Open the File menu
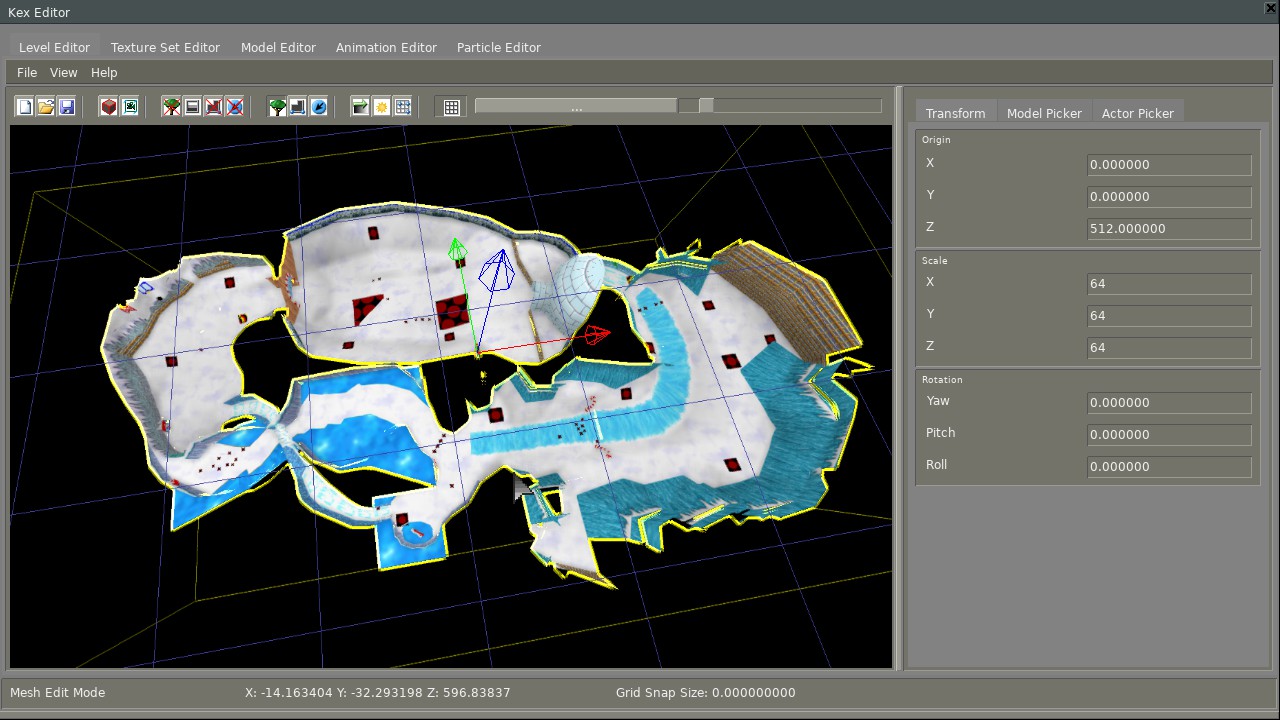The height and width of the screenshot is (720, 1280). (27, 73)
